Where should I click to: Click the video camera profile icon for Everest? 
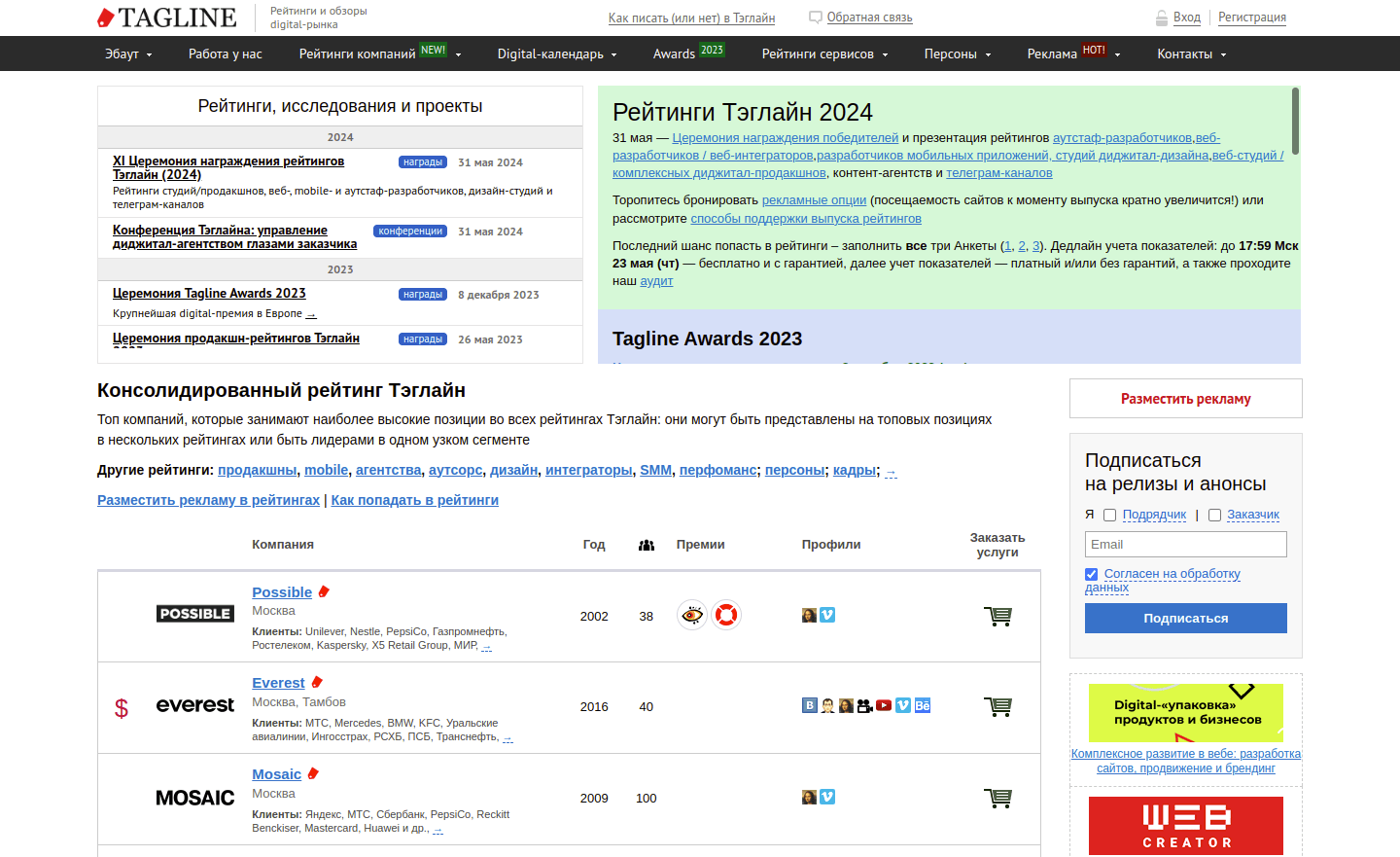tap(865, 705)
